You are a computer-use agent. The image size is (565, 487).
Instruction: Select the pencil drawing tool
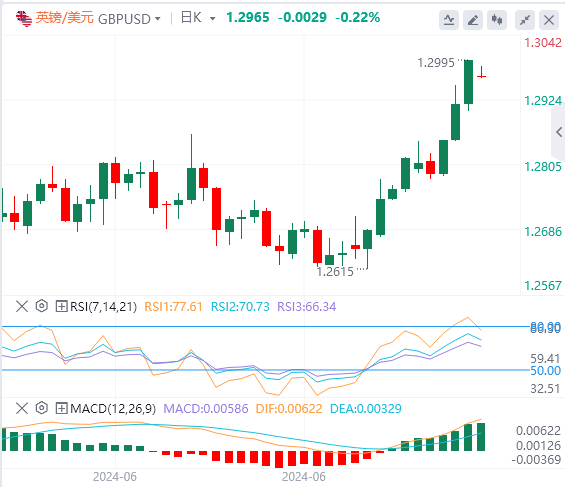[x=472, y=20]
